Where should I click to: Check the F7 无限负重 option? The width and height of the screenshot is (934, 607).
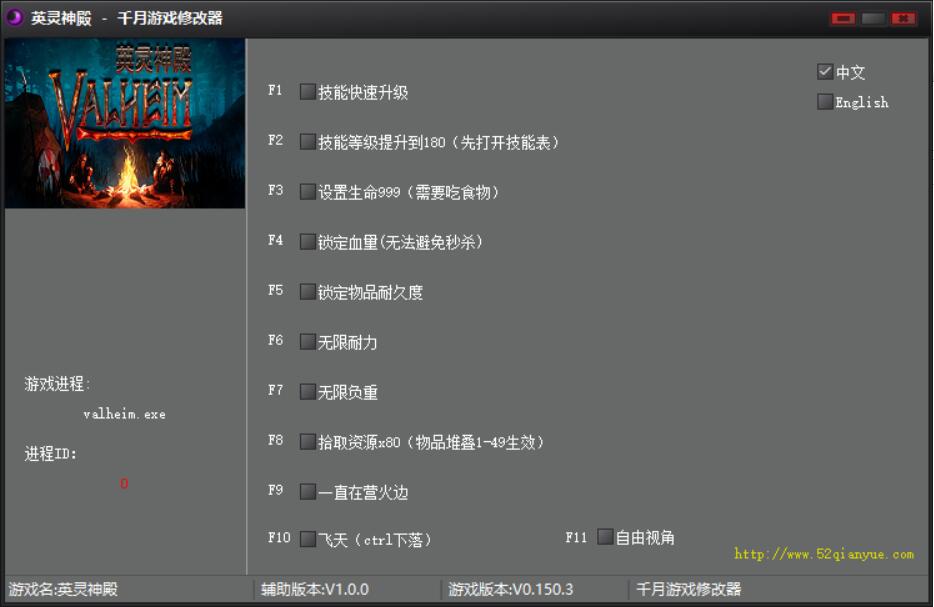(x=308, y=392)
